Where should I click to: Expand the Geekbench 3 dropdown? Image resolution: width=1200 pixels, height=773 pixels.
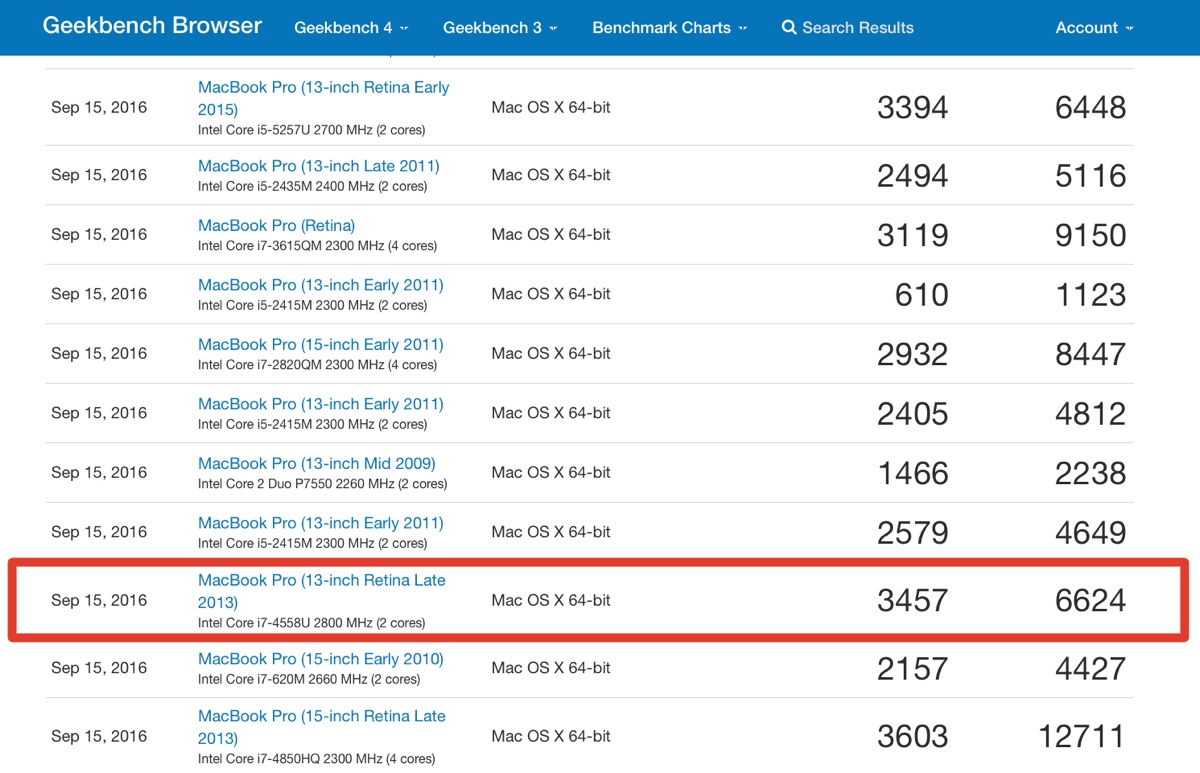click(500, 27)
